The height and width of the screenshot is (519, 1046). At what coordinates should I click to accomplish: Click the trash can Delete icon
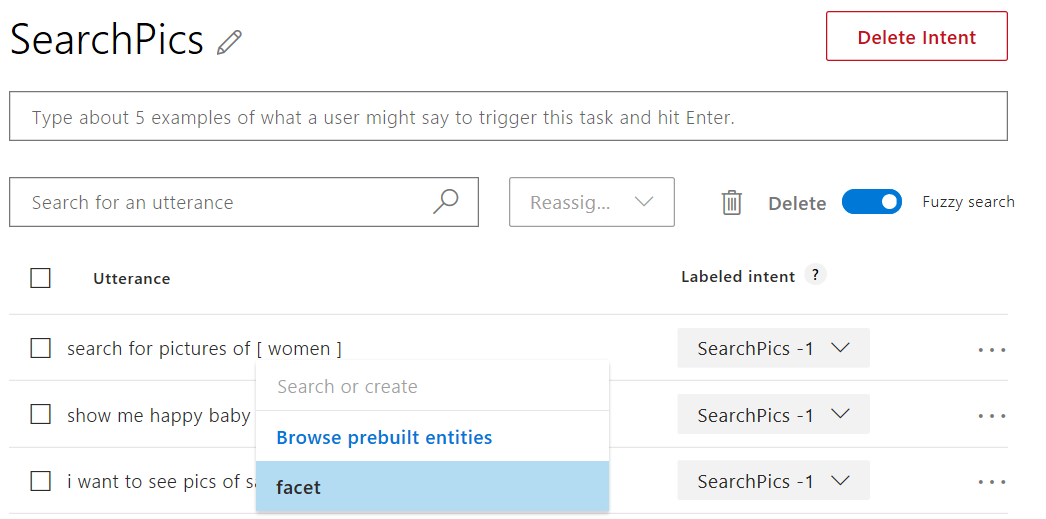[732, 202]
